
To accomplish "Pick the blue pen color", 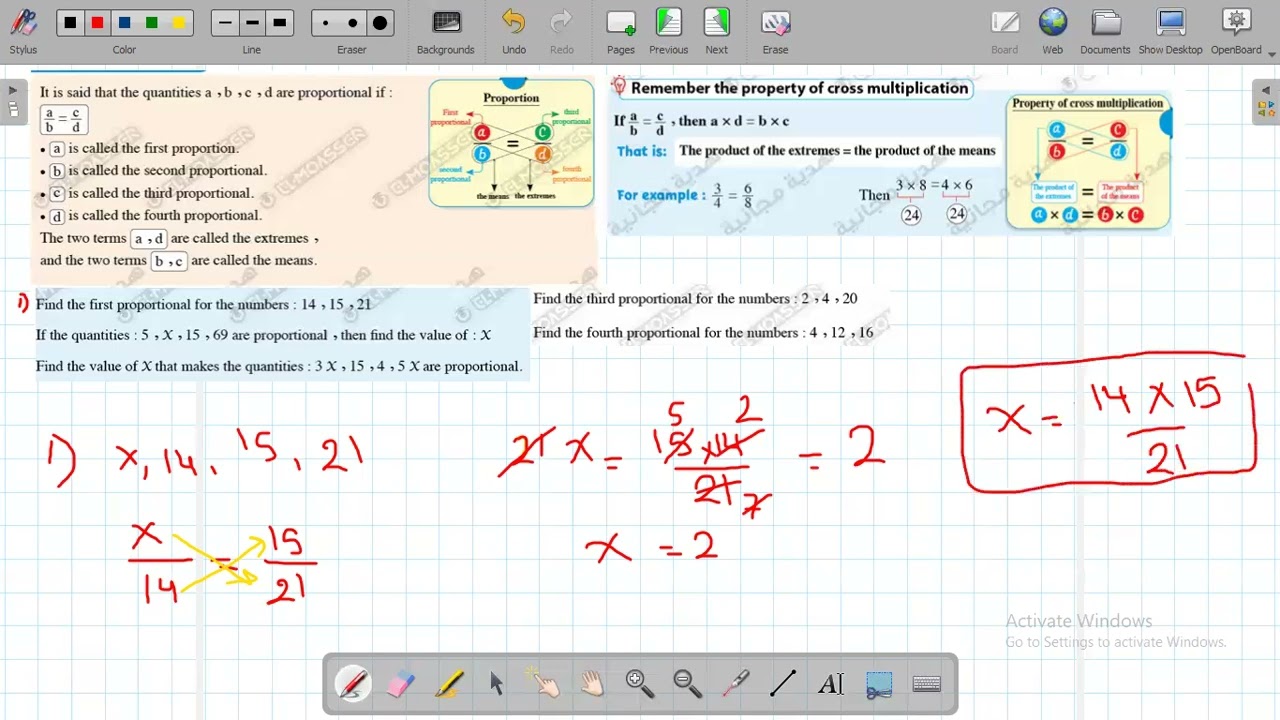I will [124, 23].
